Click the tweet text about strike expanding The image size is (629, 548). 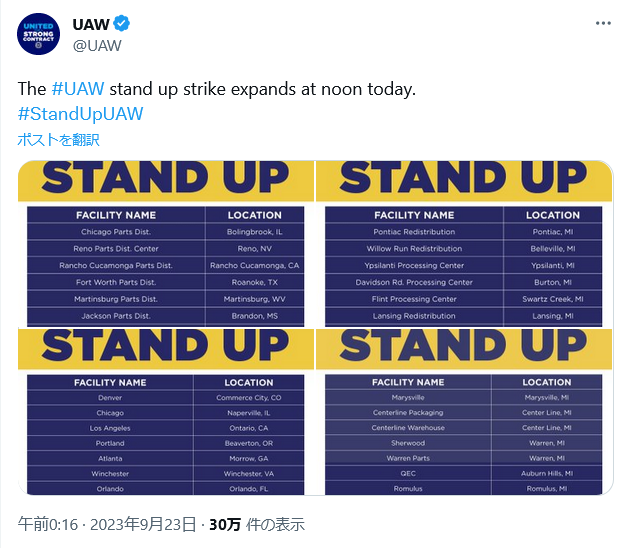[217, 89]
